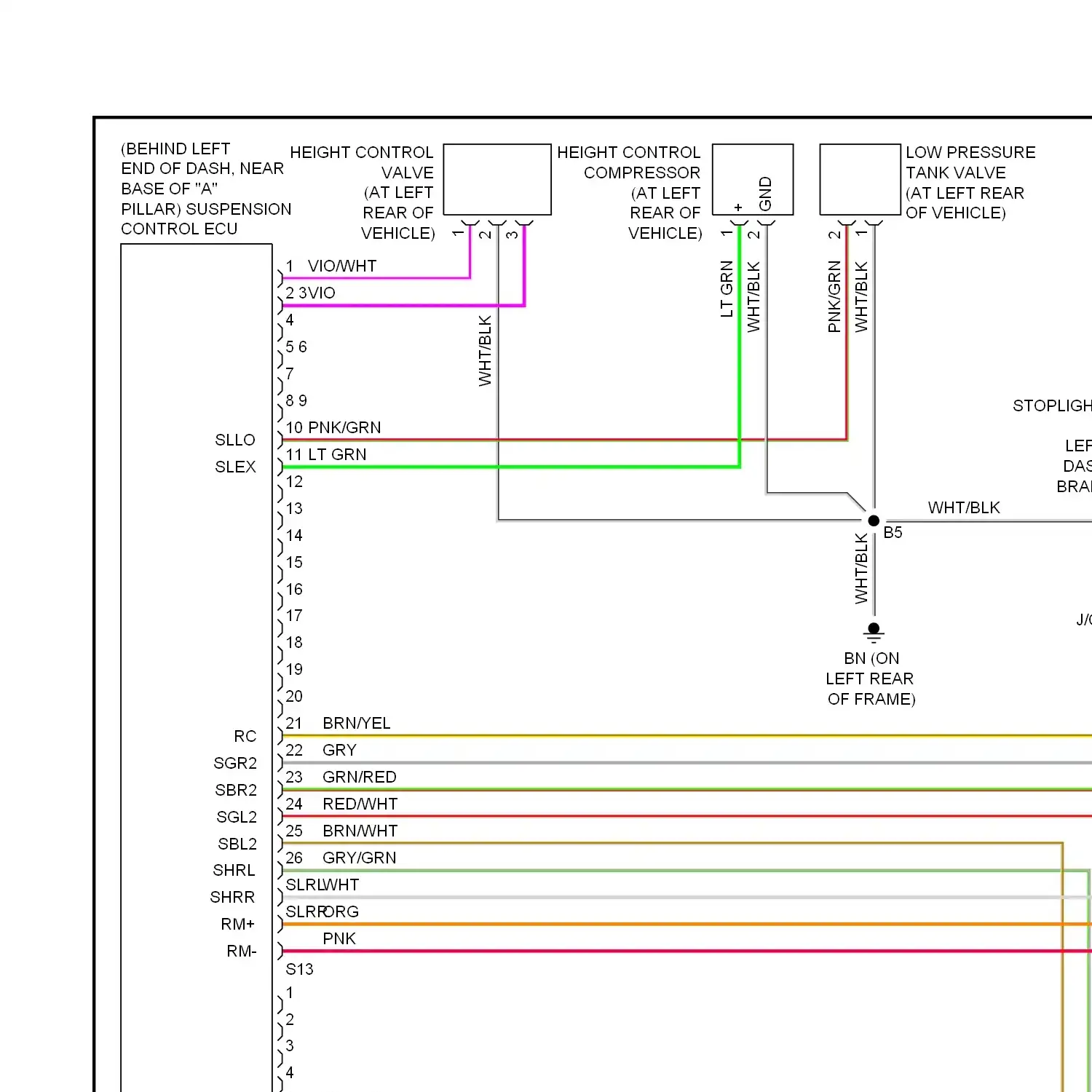Click the BRN/WHT wire label
Image resolution: width=1092 pixels, height=1092 pixels.
point(360,831)
